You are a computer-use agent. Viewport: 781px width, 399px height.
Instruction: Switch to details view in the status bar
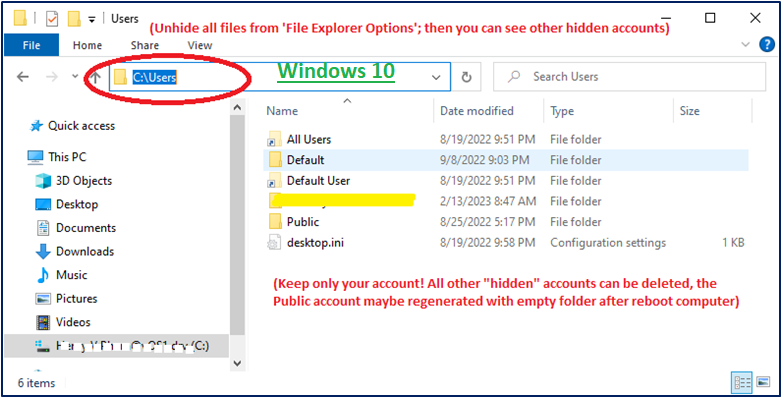(742, 383)
